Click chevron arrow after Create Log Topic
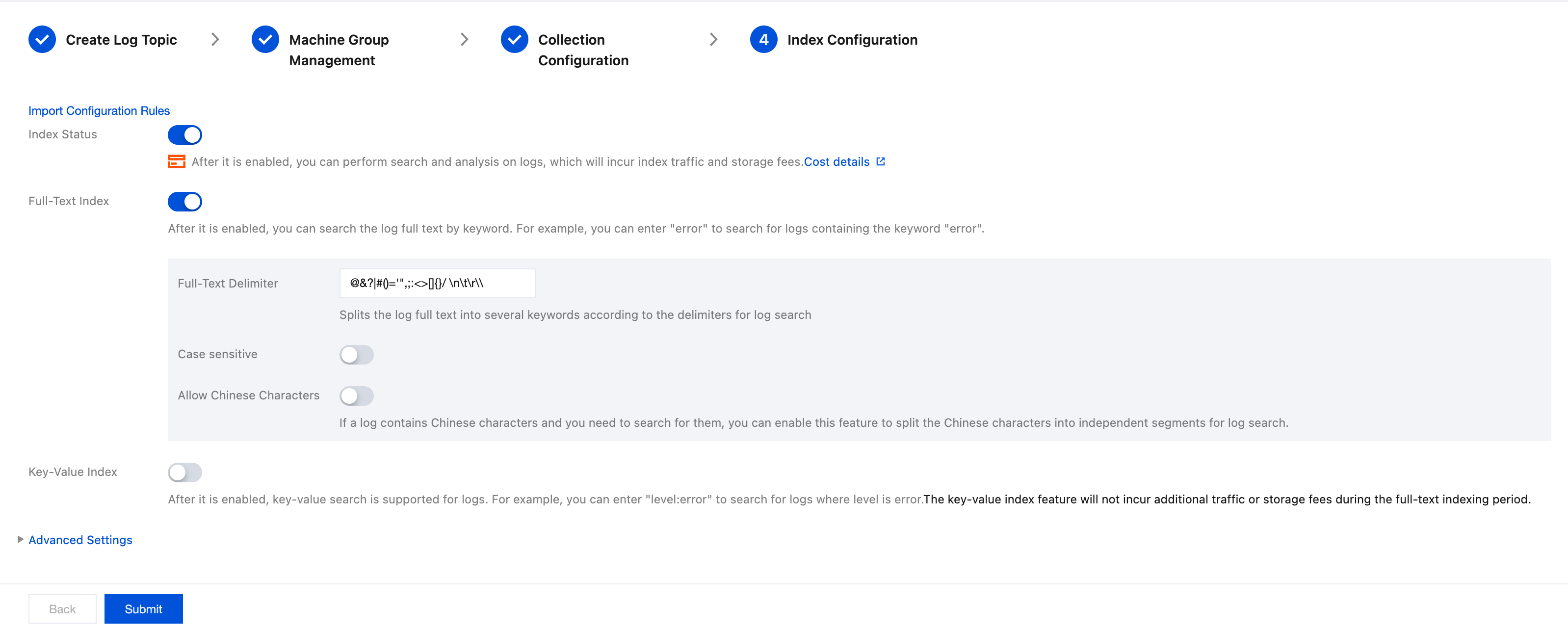The image size is (1568, 630). tap(215, 40)
